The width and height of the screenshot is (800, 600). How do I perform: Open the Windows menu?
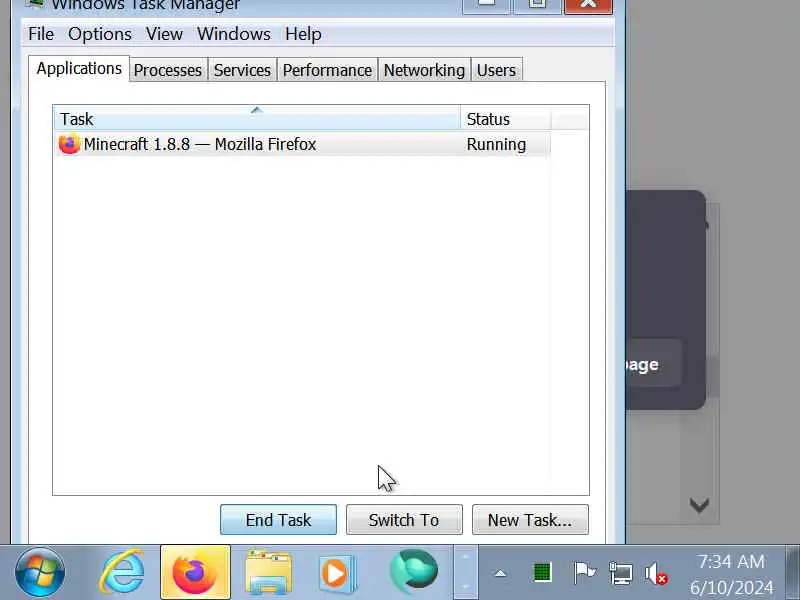coord(234,34)
